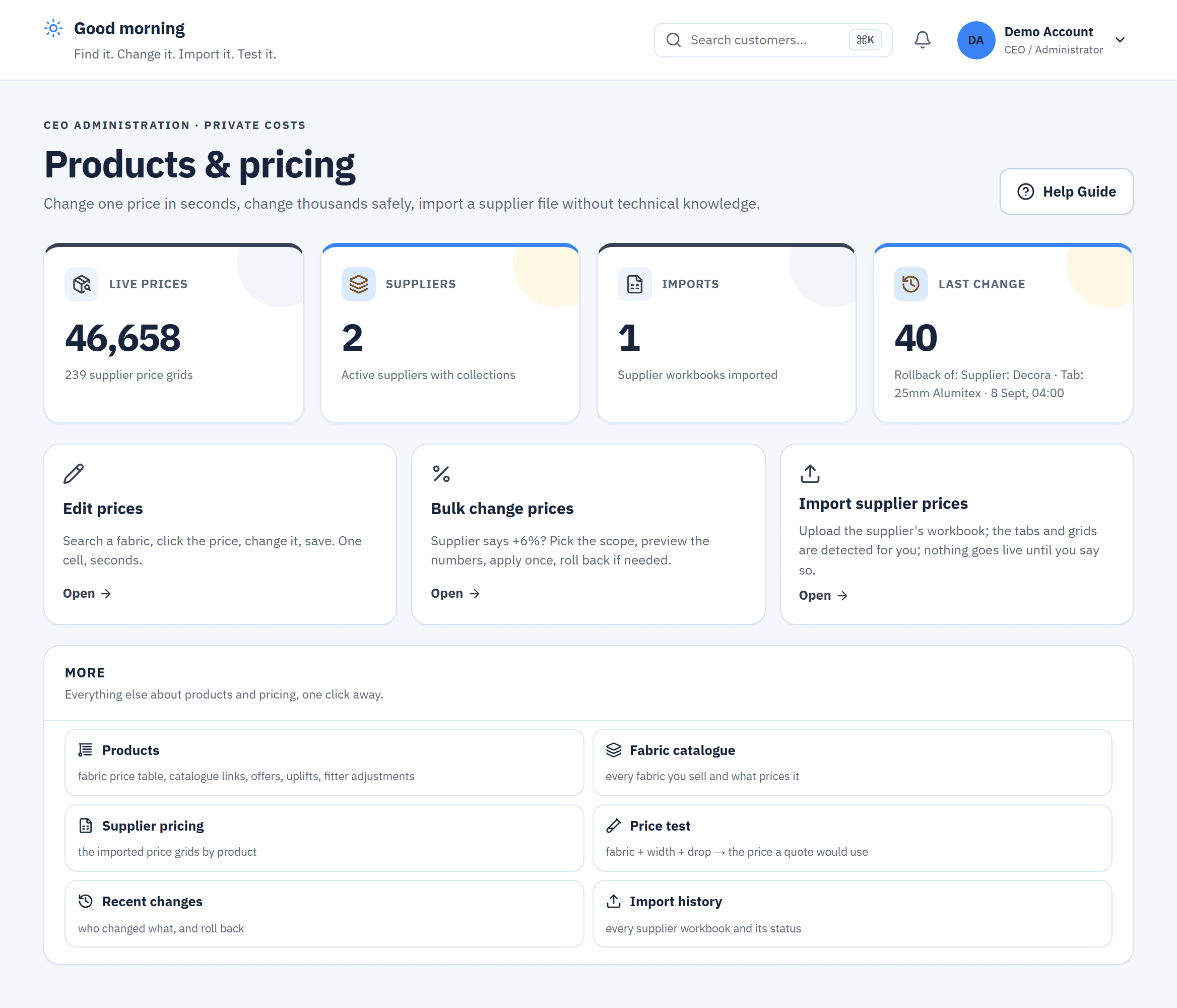Open the Price test entry
The image size is (1177, 1008).
click(852, 838)
